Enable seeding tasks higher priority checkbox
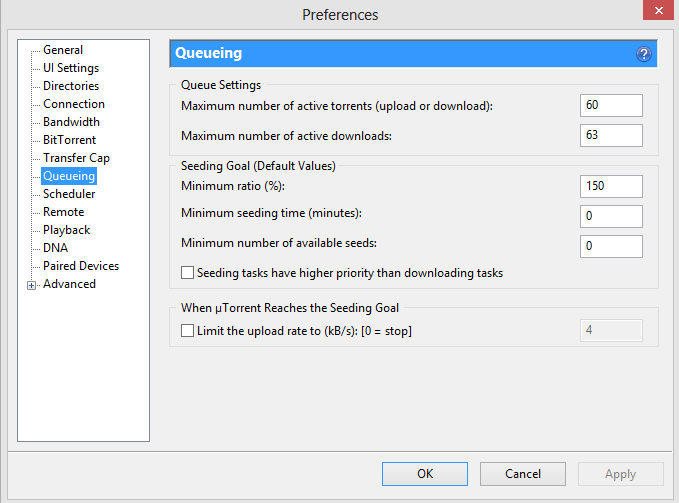The image size is (679, 503). click(187, 273)
